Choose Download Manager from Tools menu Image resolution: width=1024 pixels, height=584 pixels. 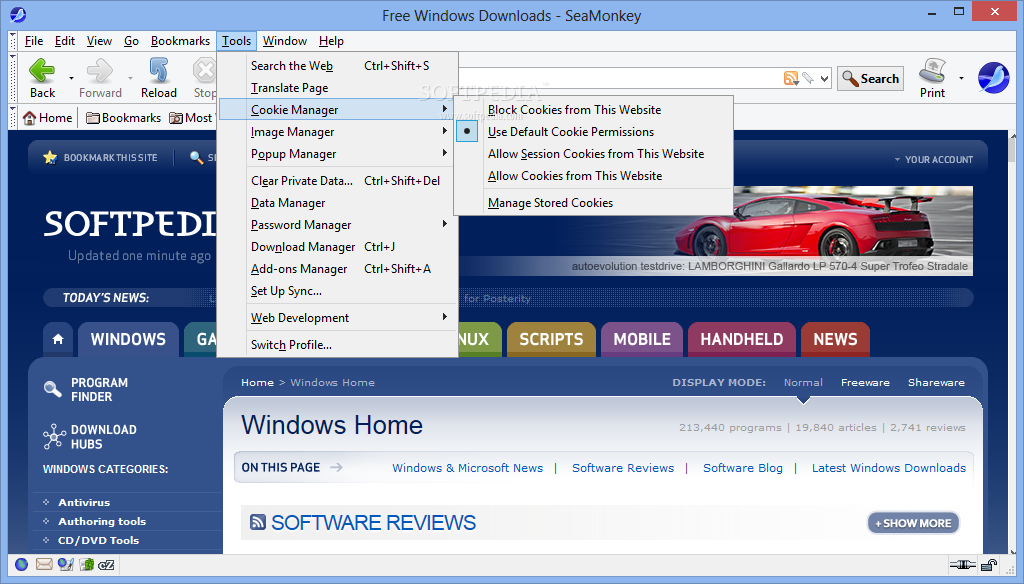click(x=337, y=247)
